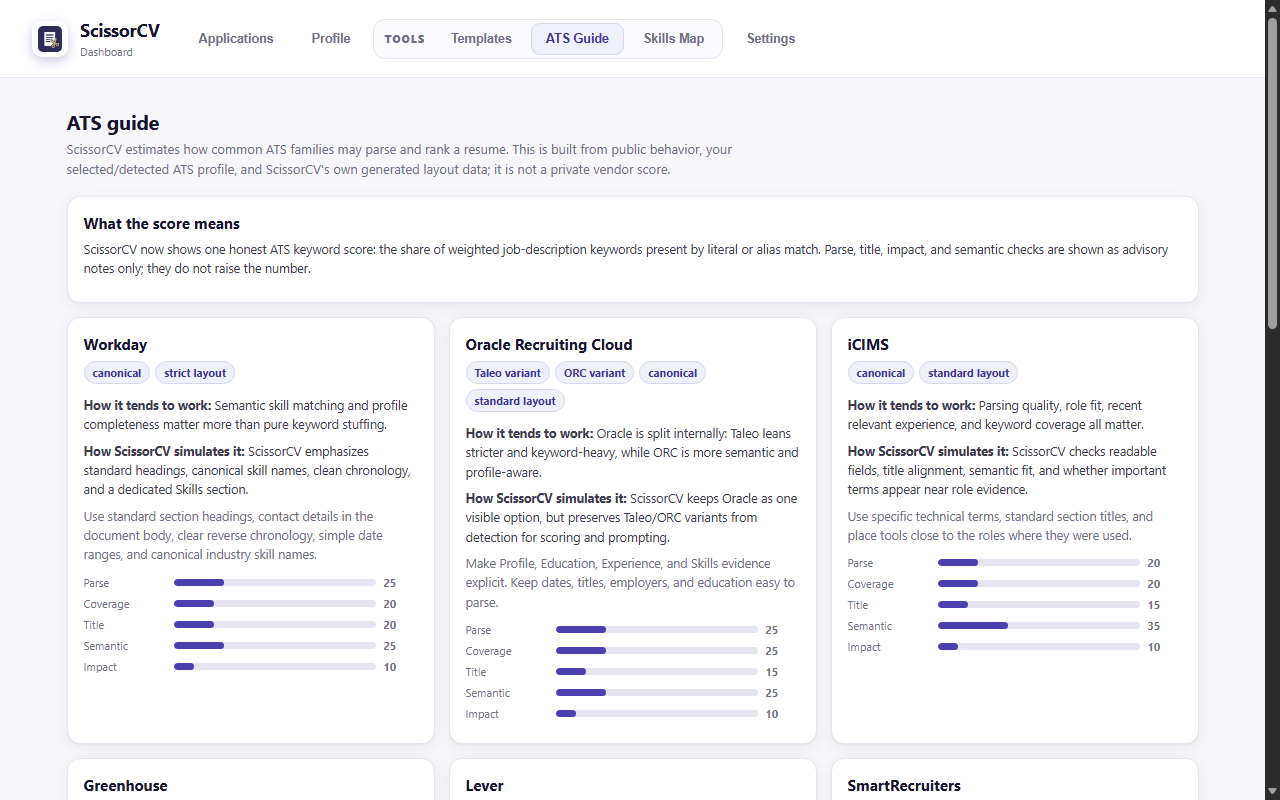Click Workday's Impact progress bar

tap(275, 666)
